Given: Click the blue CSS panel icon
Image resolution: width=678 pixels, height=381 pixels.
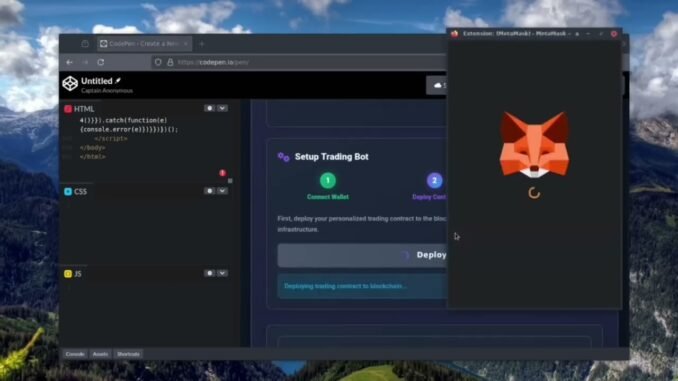Looking at the screenshot, I should [68, 191].
